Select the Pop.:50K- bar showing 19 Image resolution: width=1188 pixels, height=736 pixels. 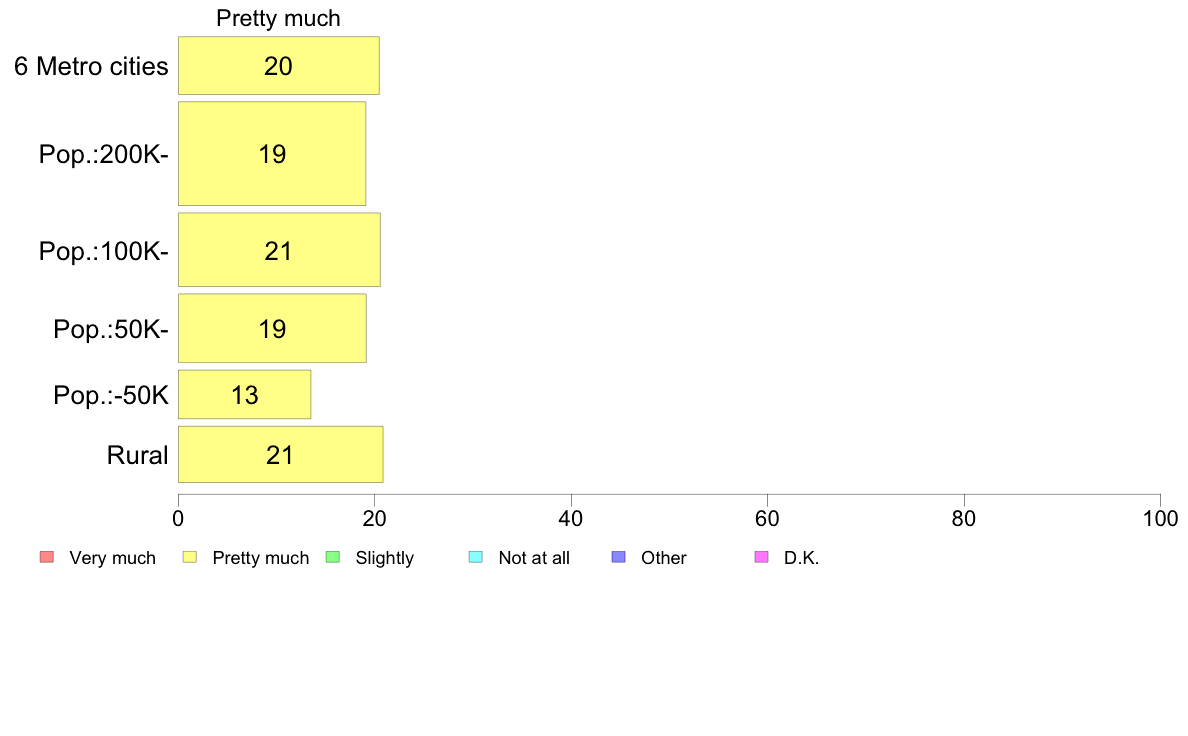click(273, 328)
